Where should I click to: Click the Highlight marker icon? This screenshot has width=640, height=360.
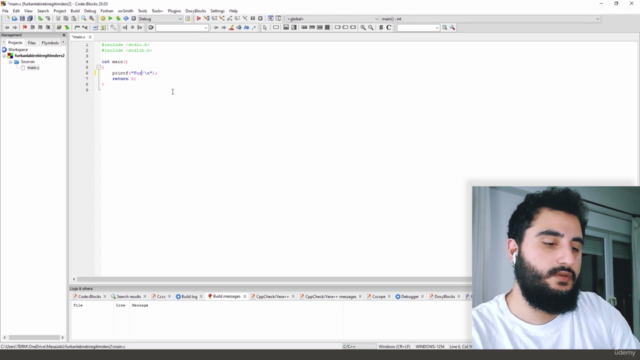pyautogui.click(x=231, y=27)
